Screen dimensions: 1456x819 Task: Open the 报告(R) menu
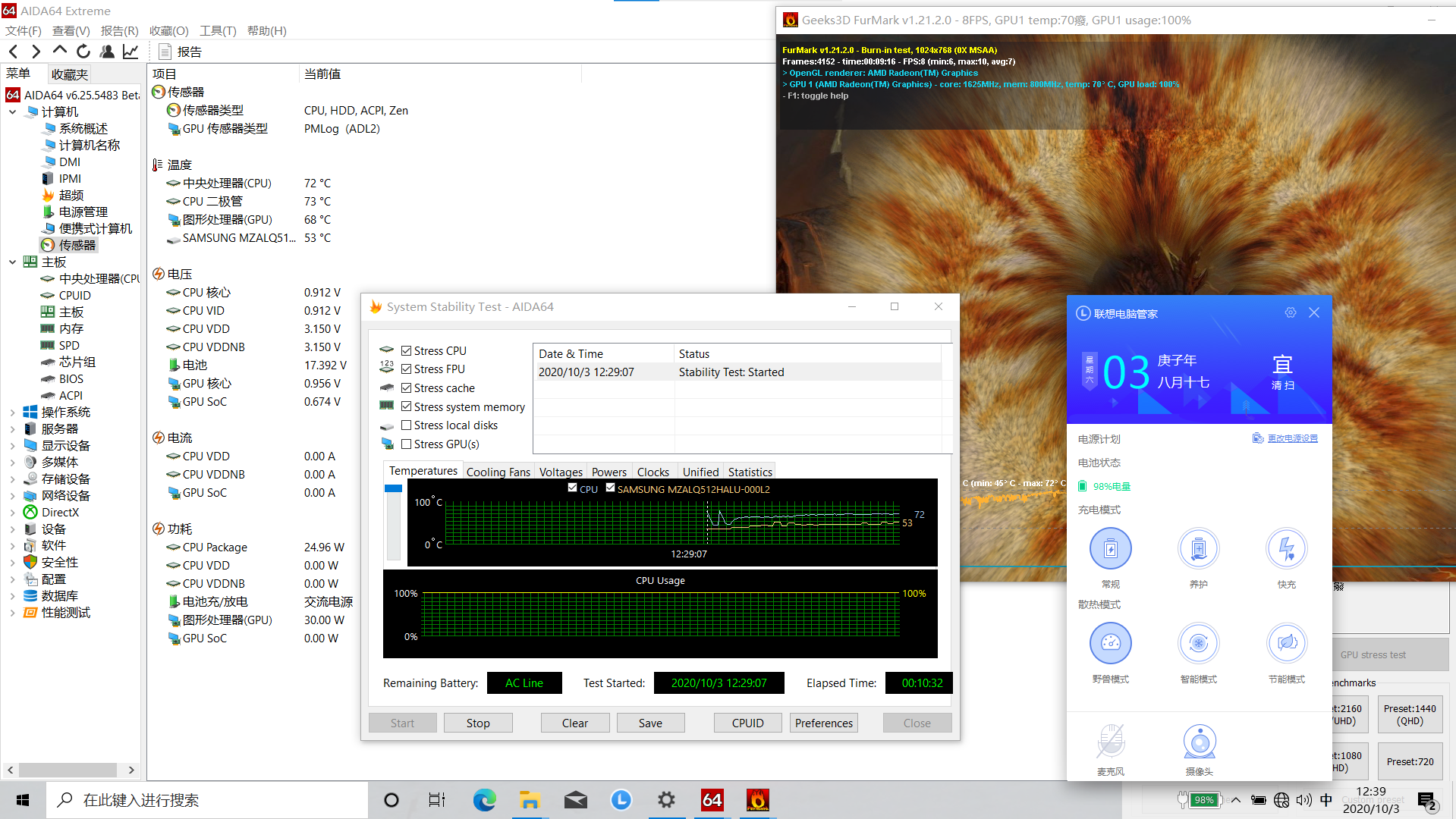[119, 31]
